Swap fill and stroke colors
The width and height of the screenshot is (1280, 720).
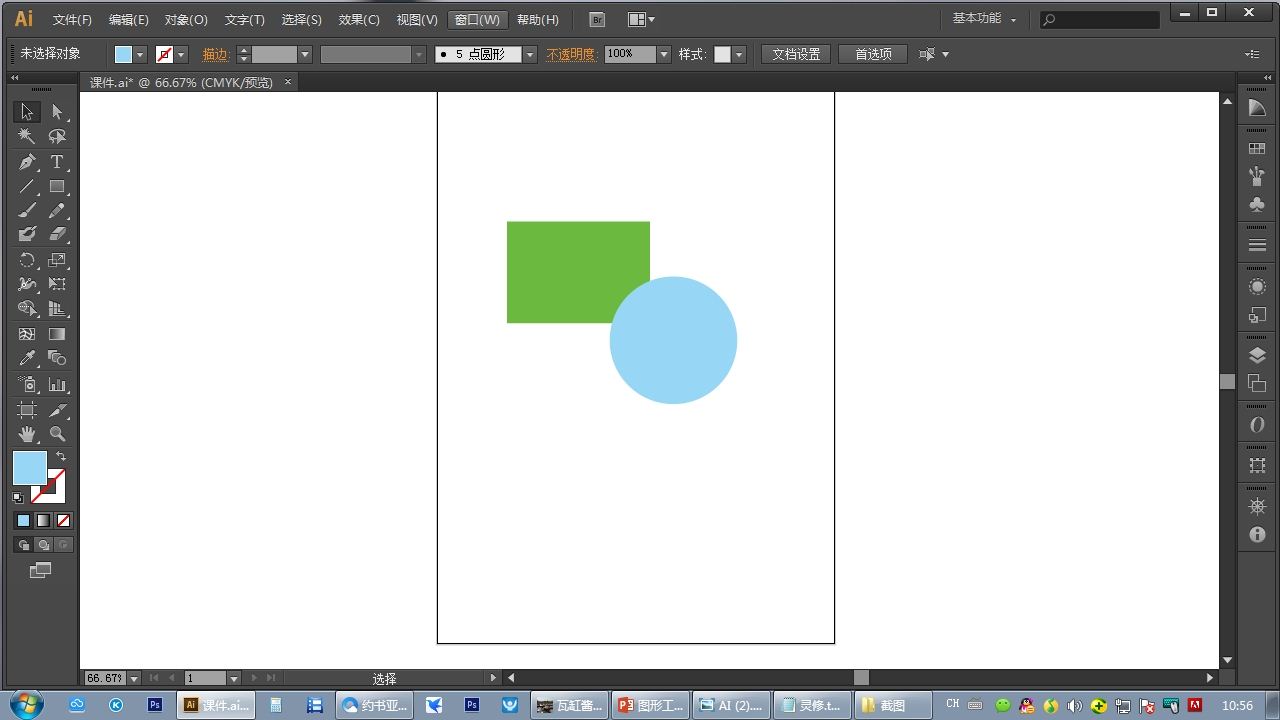pyautogui.click(x=61, y=456)
